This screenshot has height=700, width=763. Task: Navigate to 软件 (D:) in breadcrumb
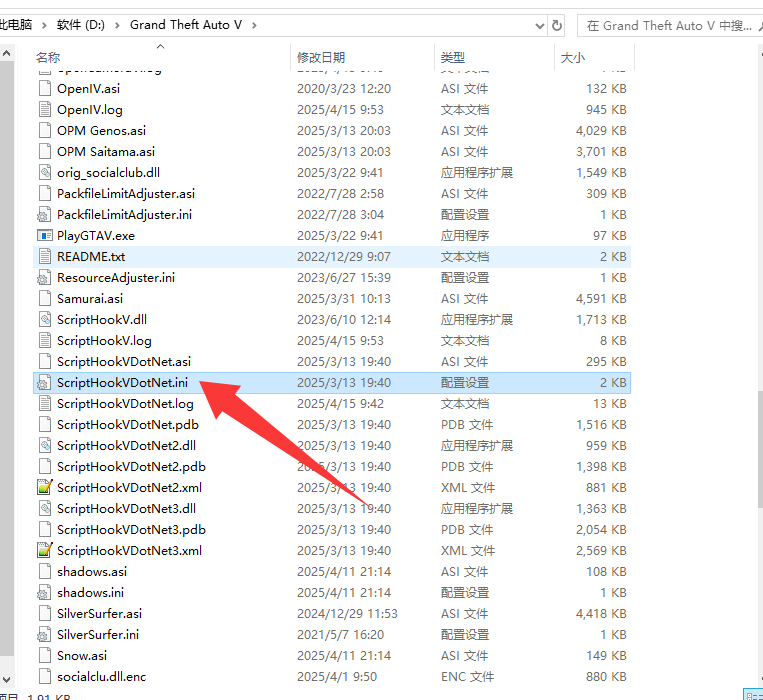[81, 25]
